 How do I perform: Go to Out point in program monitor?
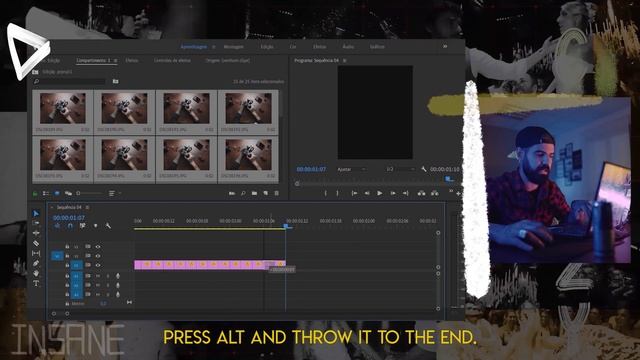[x=405, y=193]
